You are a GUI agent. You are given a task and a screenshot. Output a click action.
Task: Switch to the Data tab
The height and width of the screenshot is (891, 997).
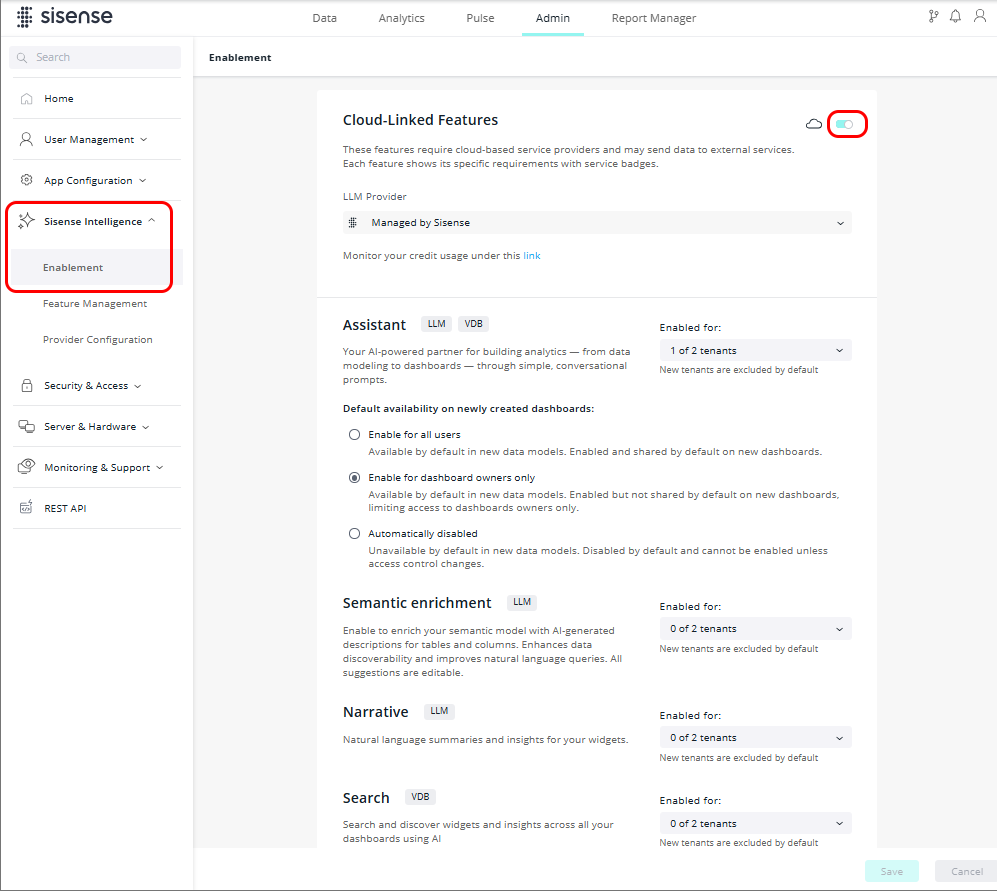point(324,18)
